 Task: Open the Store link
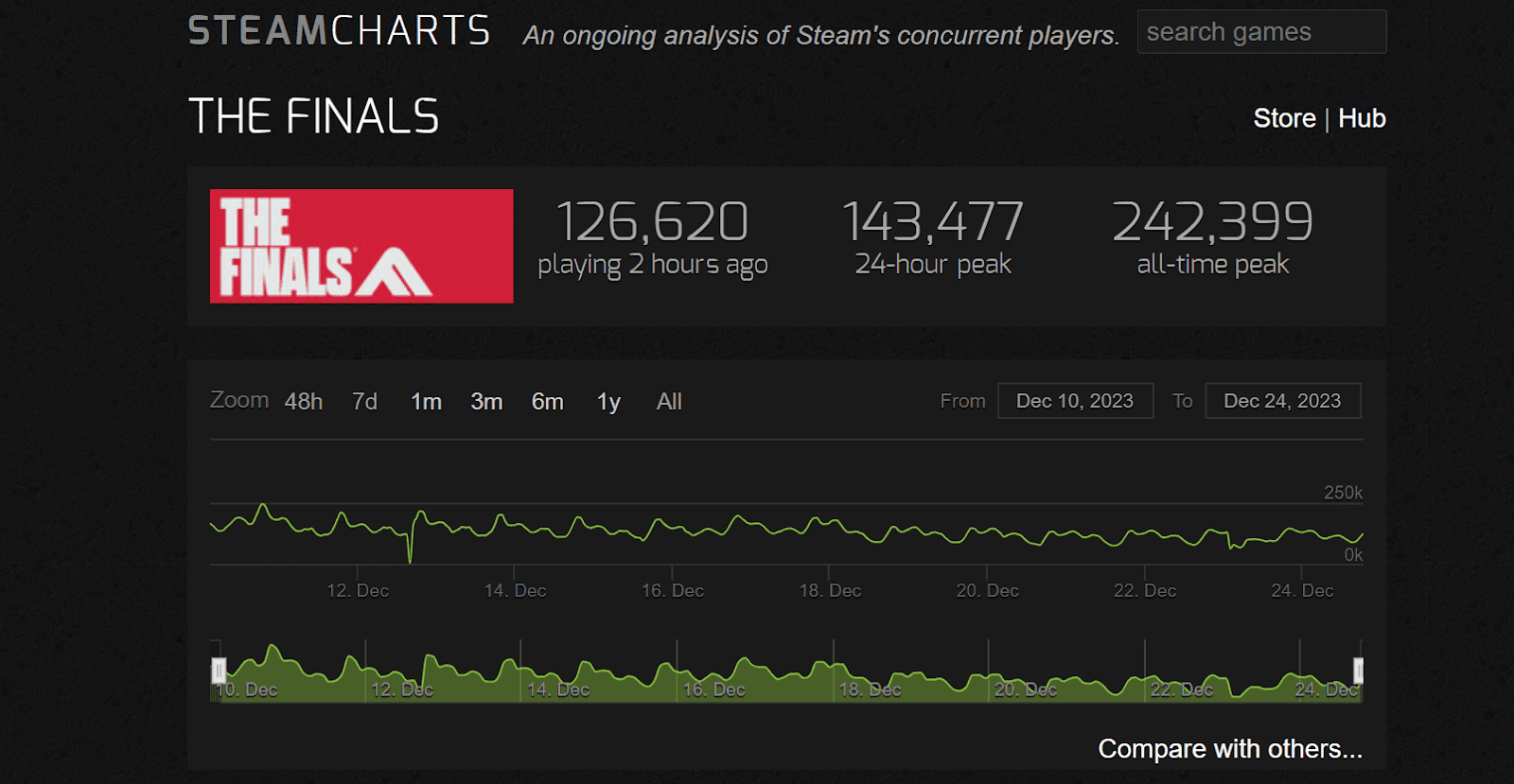(1284, 118)
